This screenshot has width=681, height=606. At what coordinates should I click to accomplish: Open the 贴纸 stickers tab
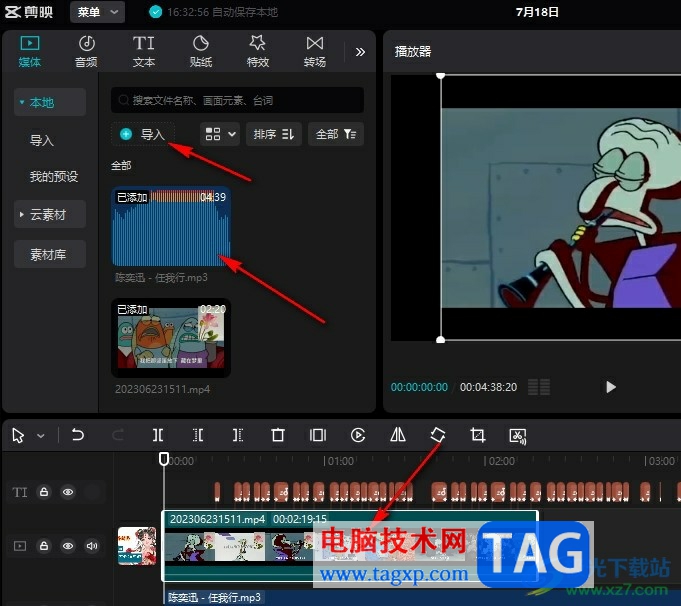pos(201,52)
